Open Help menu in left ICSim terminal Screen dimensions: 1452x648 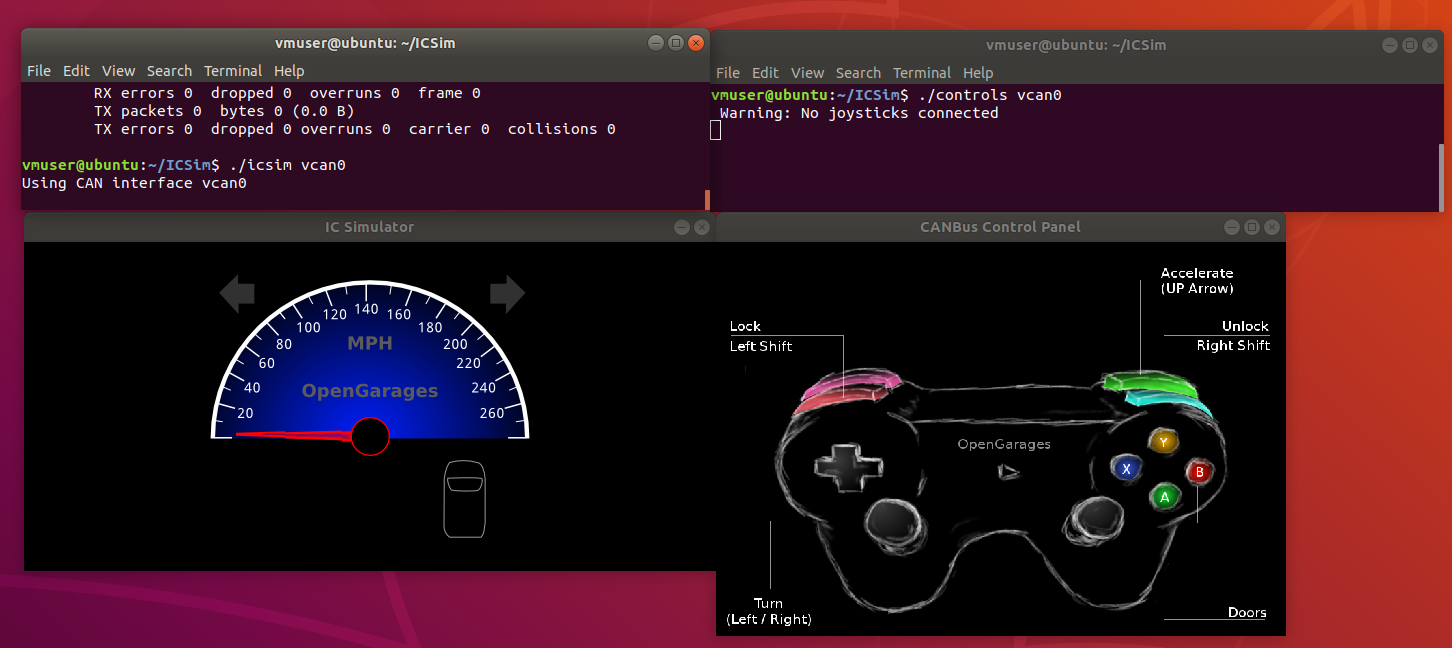coord(289,71)
